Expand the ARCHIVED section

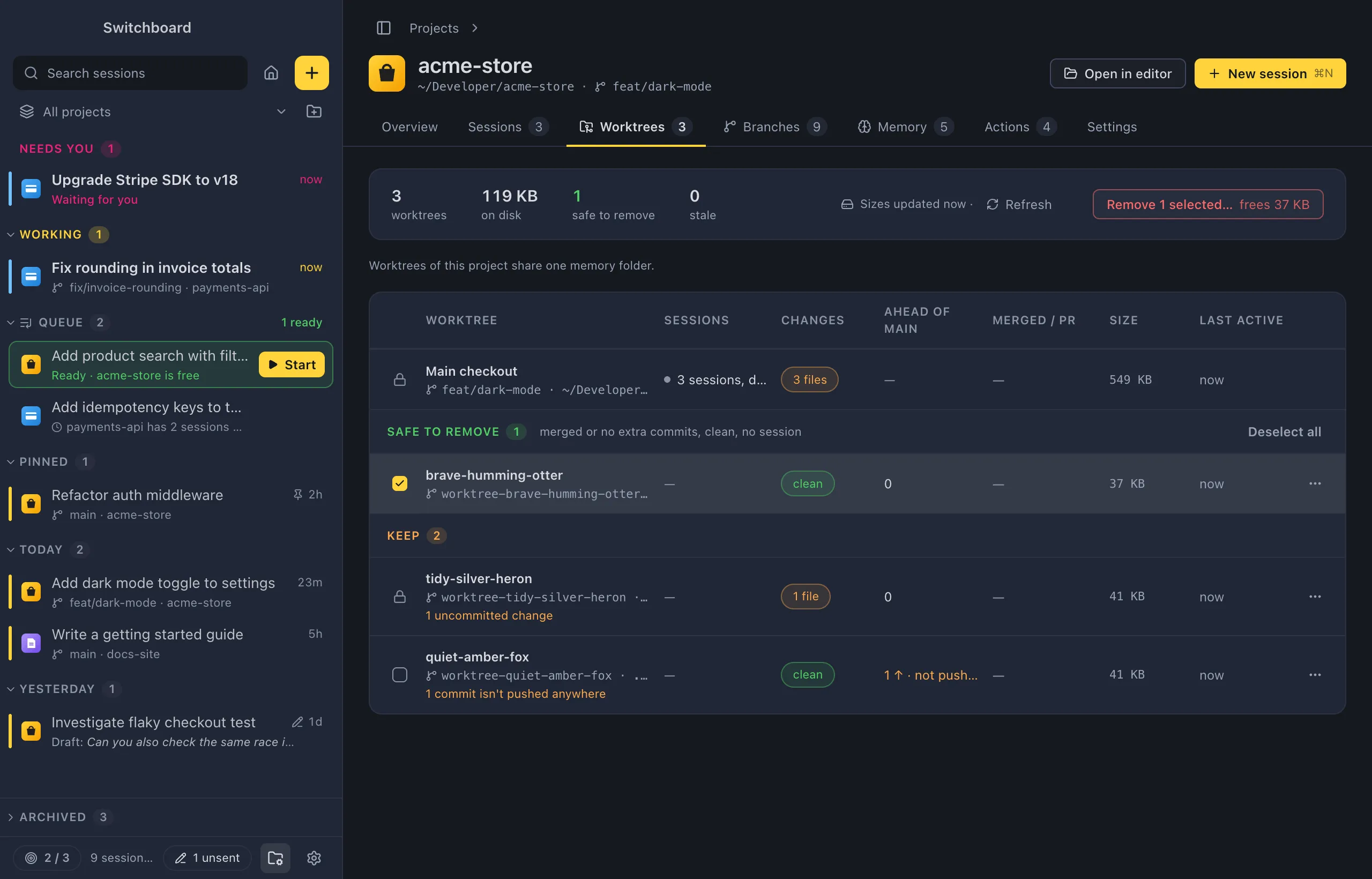[x=11, y=817]
